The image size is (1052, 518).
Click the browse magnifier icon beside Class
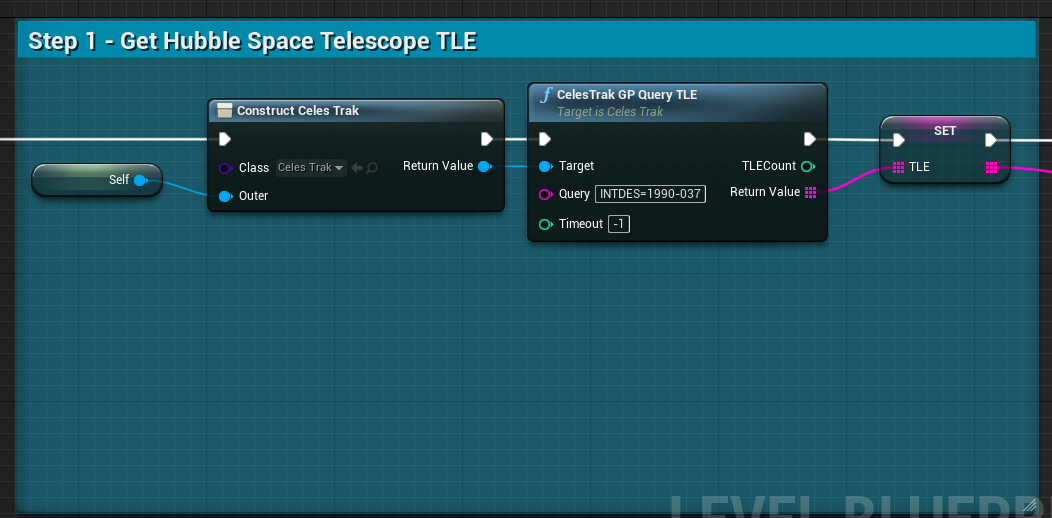(x=372, y=168)
